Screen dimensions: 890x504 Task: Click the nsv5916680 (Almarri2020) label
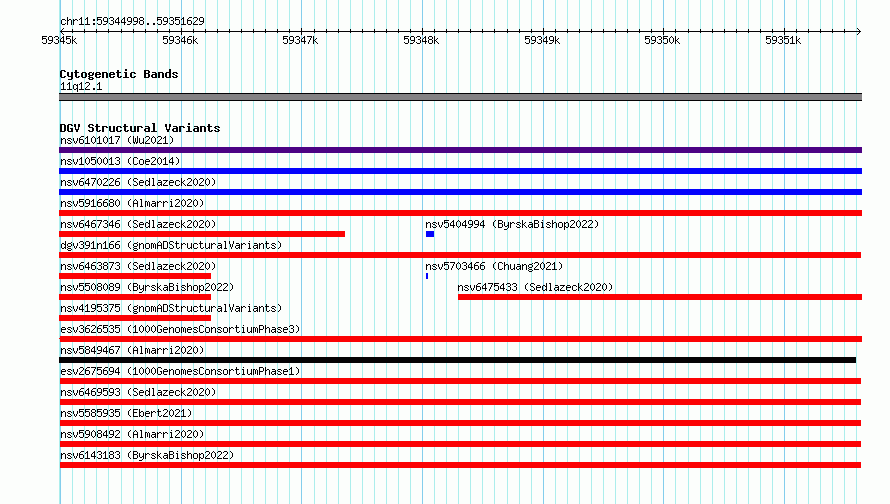click(x=132, y=203)
